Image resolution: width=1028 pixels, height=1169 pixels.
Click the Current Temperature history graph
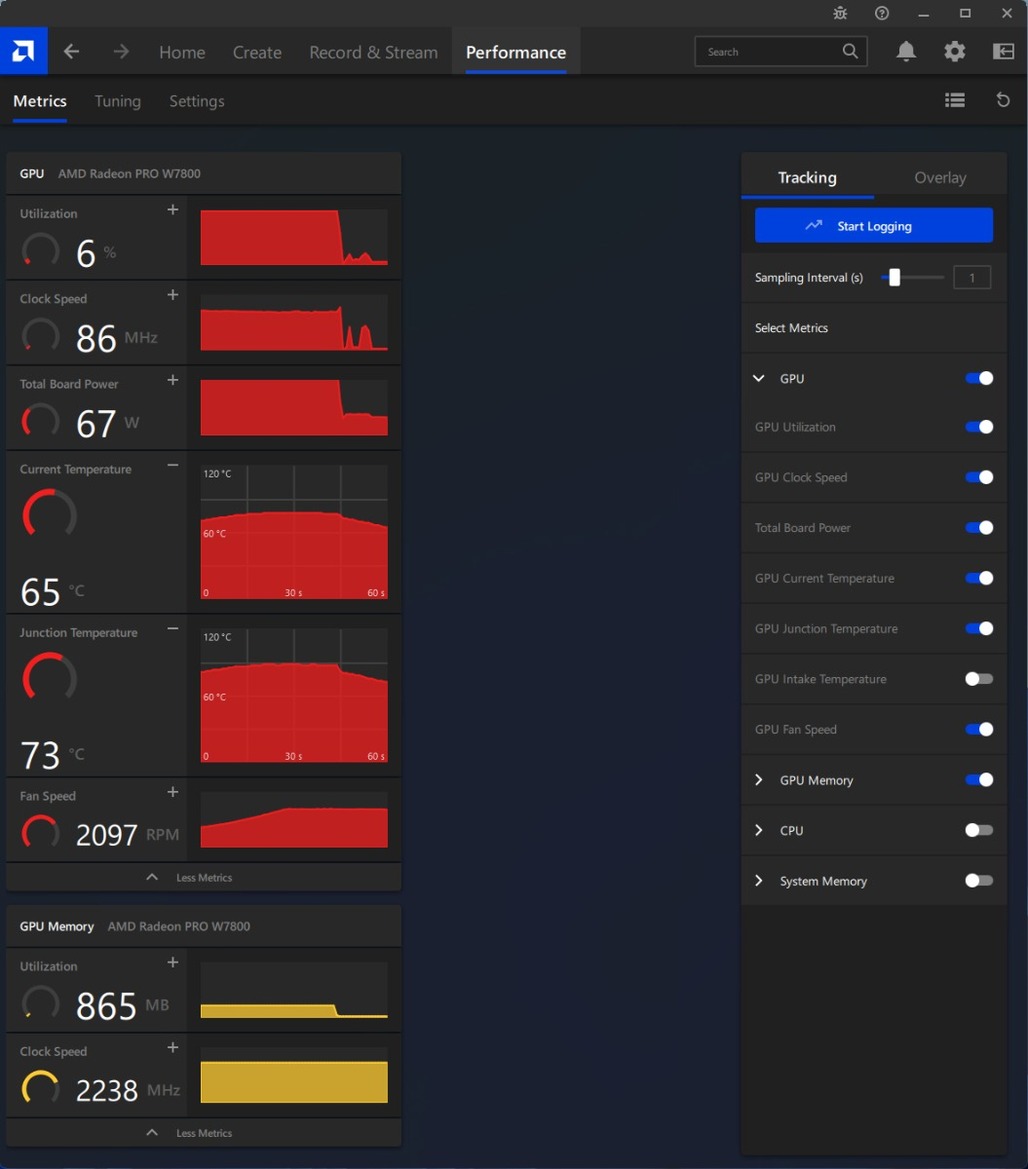point(294,532)
